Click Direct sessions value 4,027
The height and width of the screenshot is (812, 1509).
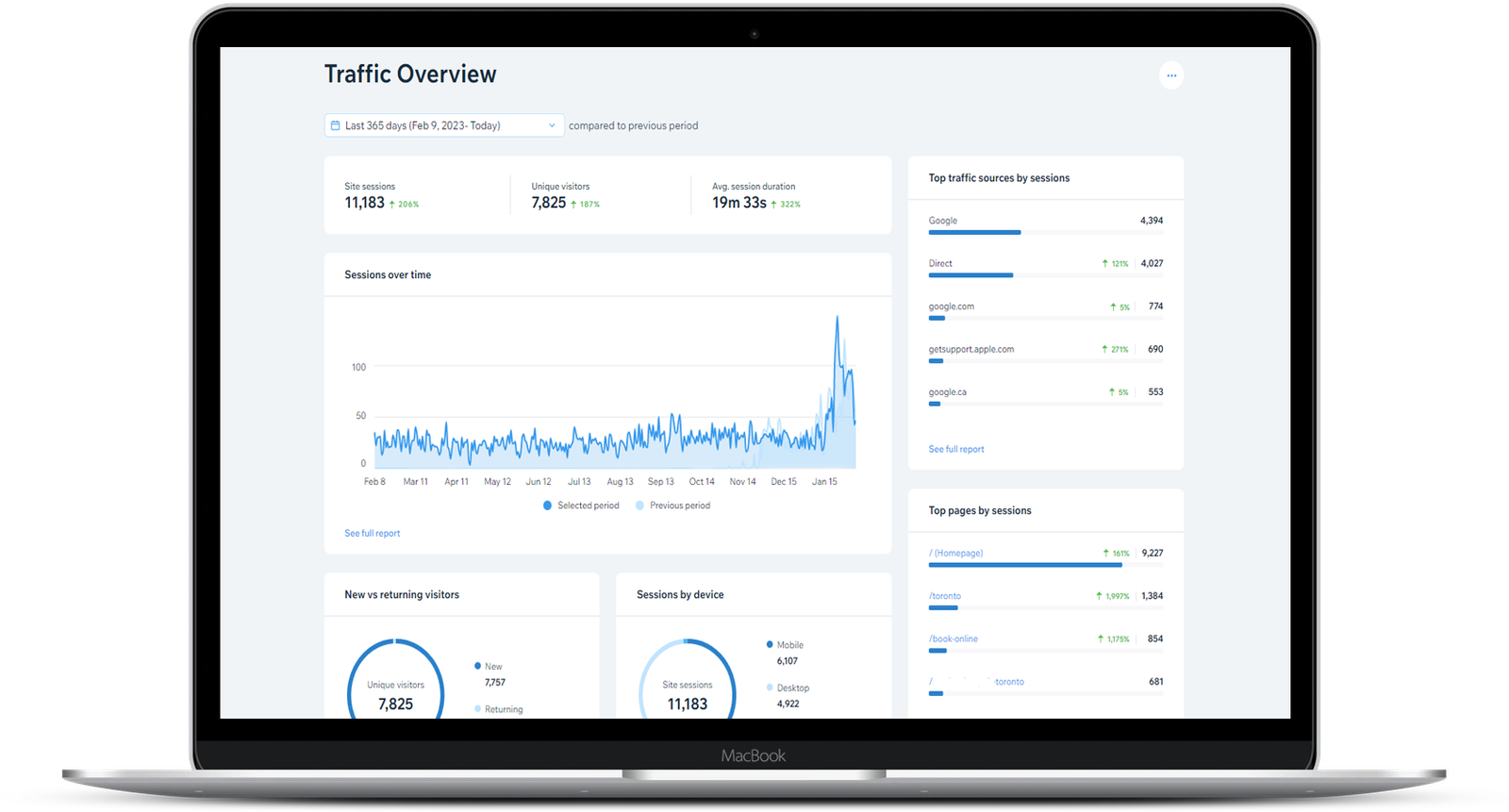[x=1152, y=264]
